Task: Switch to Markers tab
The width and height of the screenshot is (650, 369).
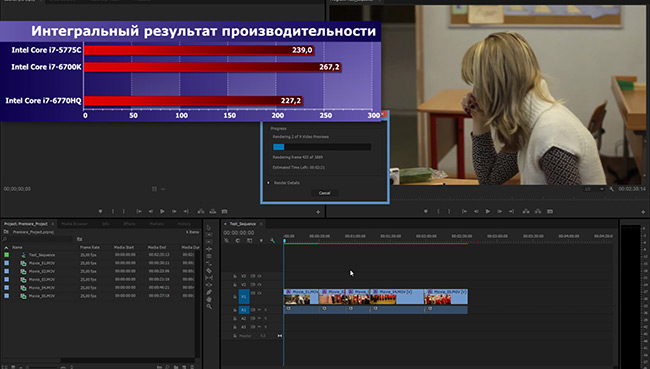Action: 156,224
